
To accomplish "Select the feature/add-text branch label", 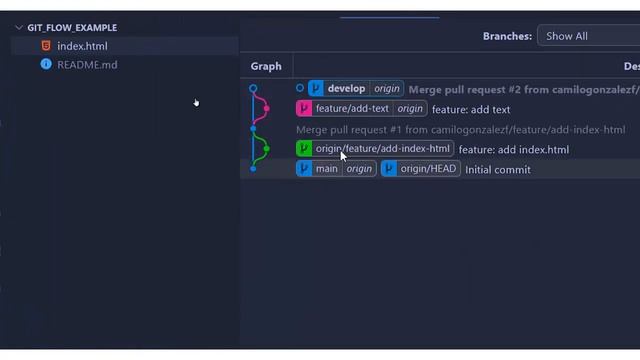I will pyautogui.click(x=352, y=109).
